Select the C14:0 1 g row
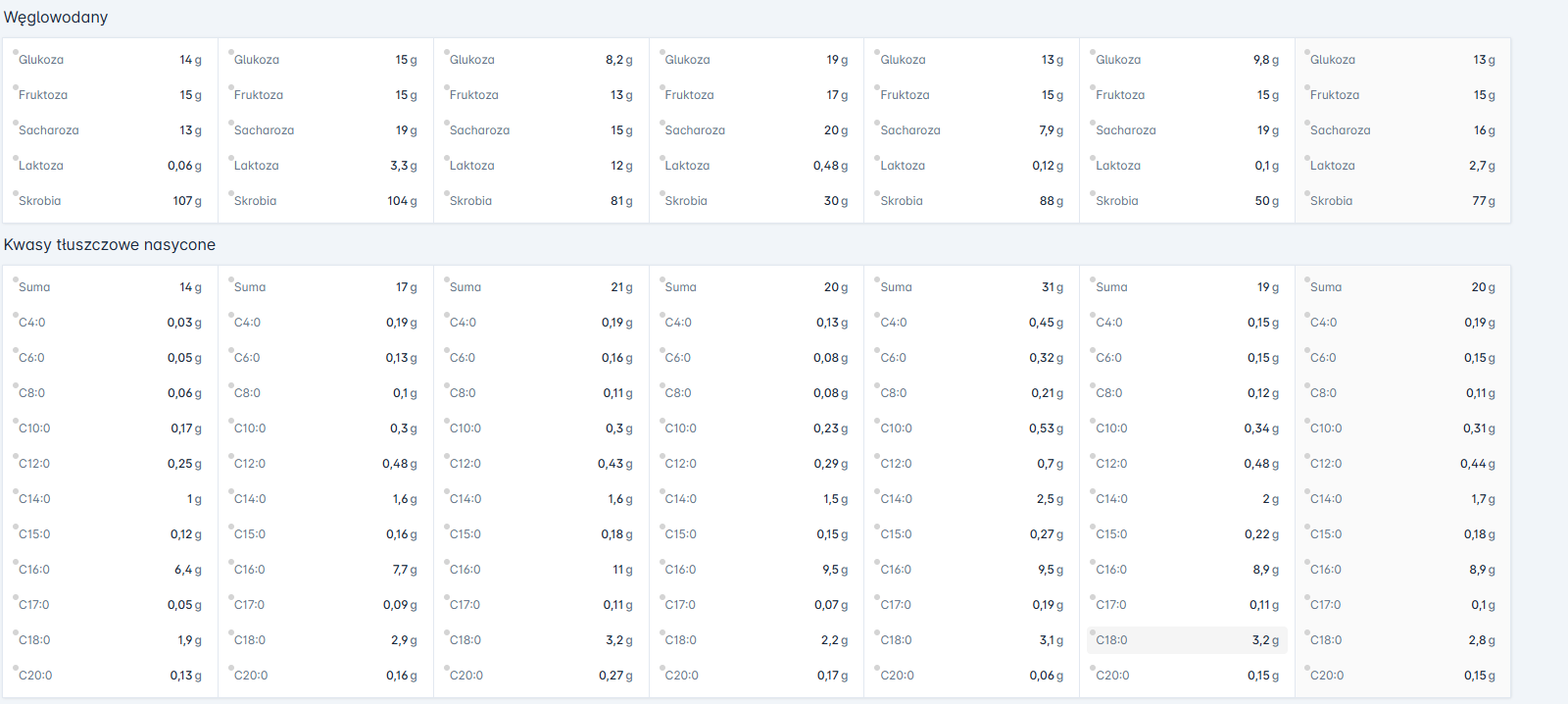The height and width of the screenshot is (704, 1568). (x=110, y=499)
